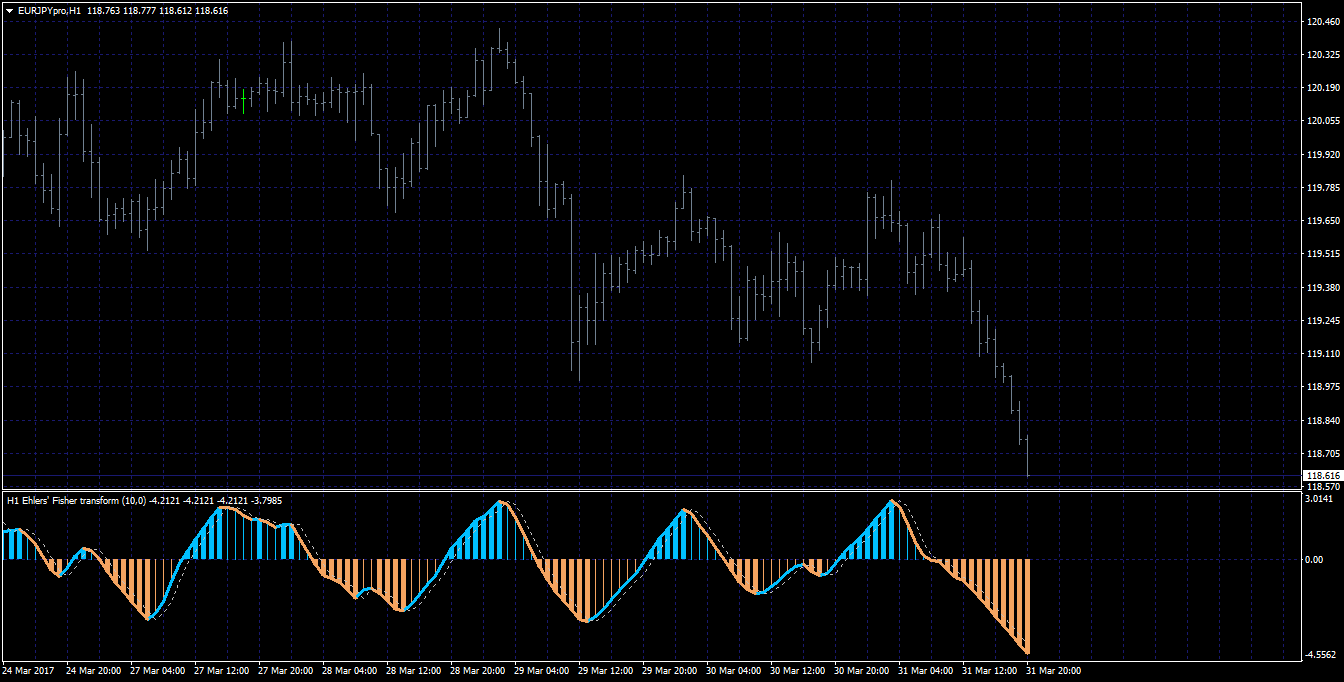The width and height of the screenshot is (1344, 682).
Task: Click the 24 Mar 2017 date label
Action: 27,671
